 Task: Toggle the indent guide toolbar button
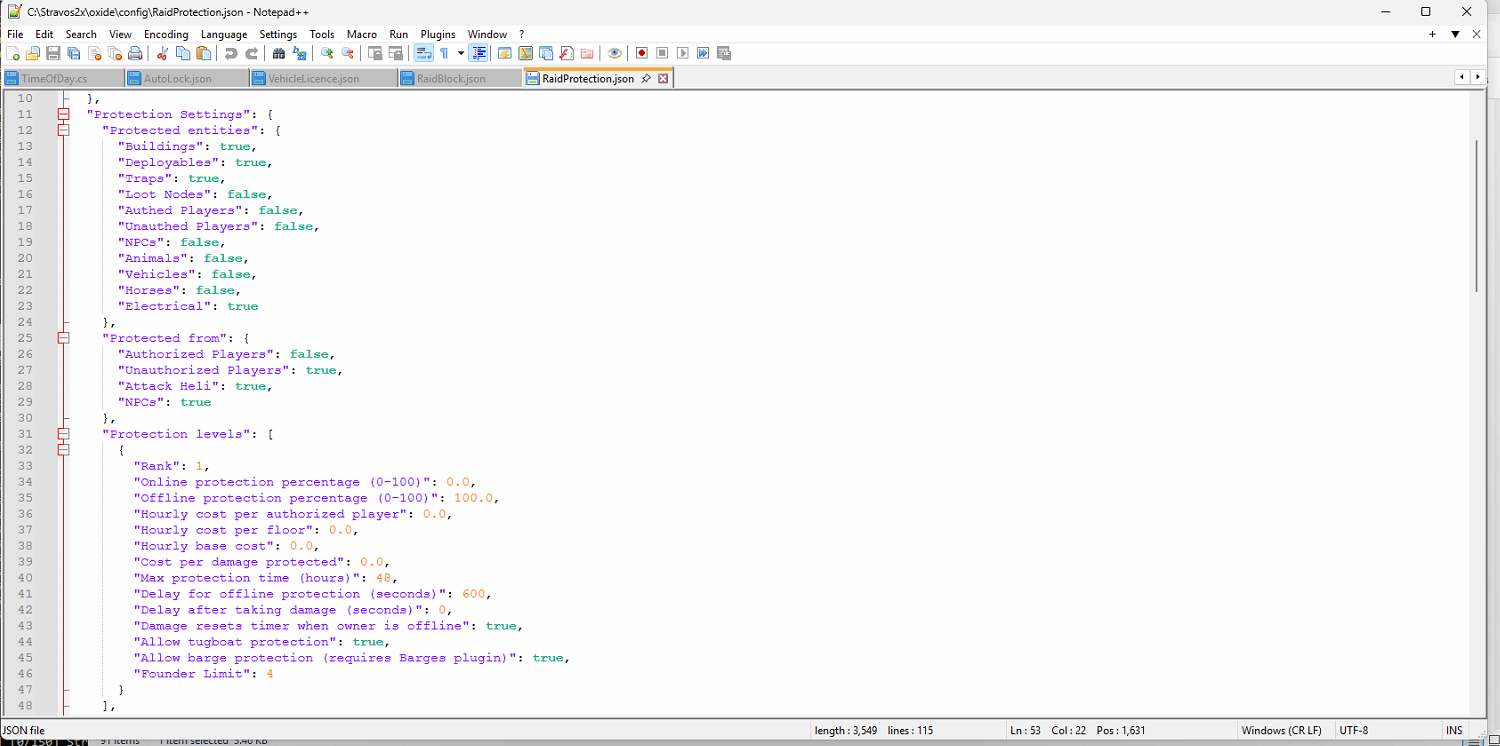[x=479, y=53]
